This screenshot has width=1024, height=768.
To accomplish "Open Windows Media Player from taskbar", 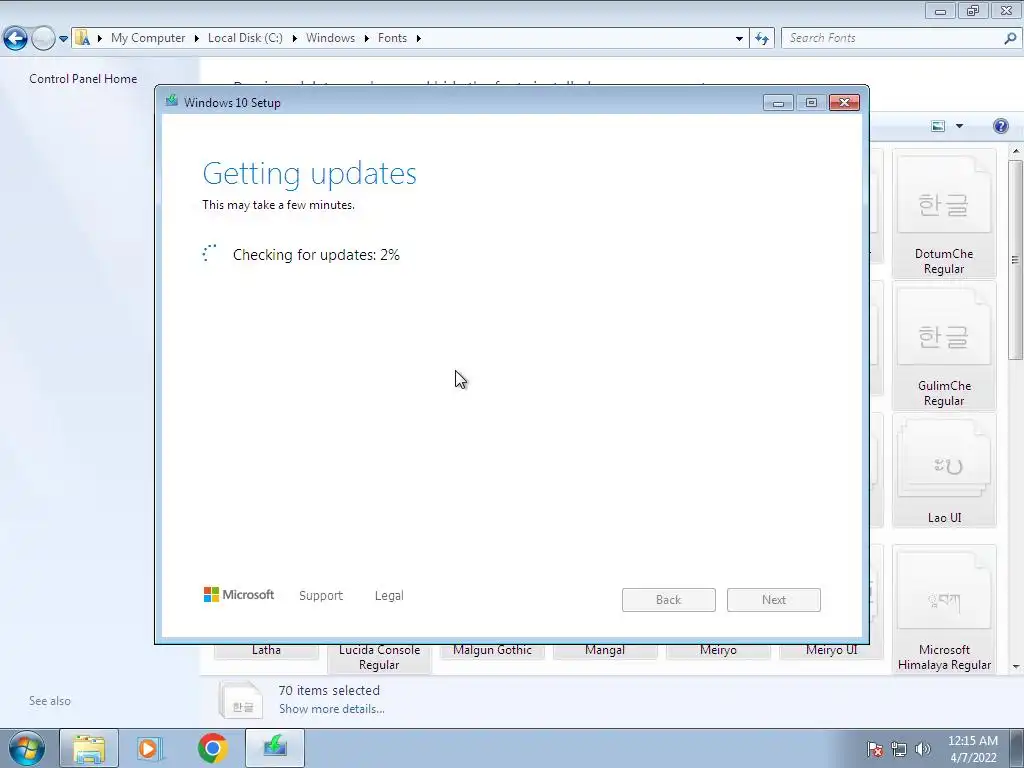I will click(x=148, y=748).
